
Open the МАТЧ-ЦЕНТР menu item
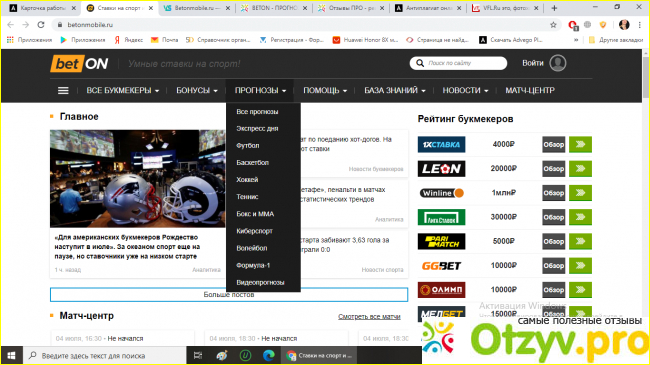point(530,90)
